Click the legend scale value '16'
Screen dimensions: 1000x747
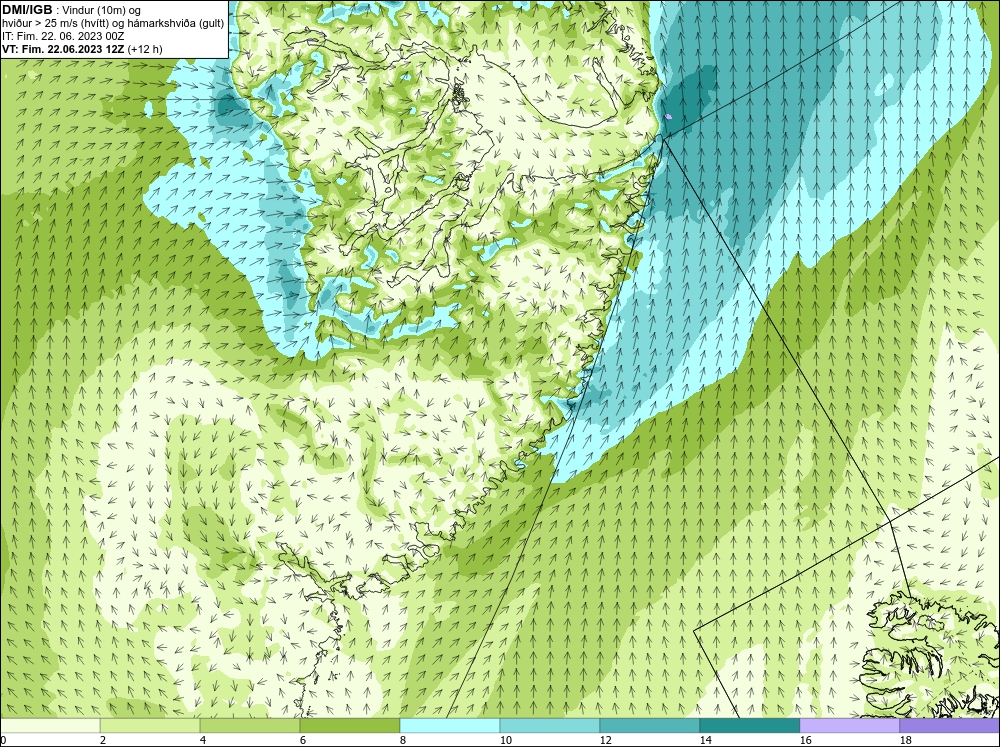click(805, 740)
